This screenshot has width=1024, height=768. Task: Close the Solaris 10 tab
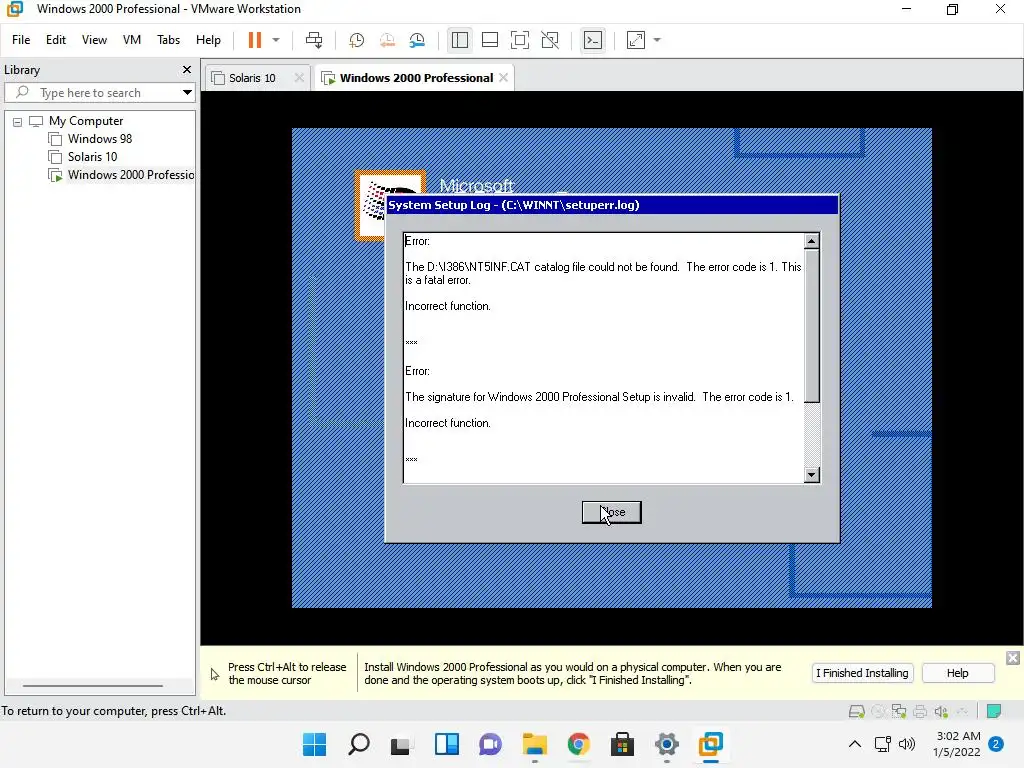click(299, 78)
